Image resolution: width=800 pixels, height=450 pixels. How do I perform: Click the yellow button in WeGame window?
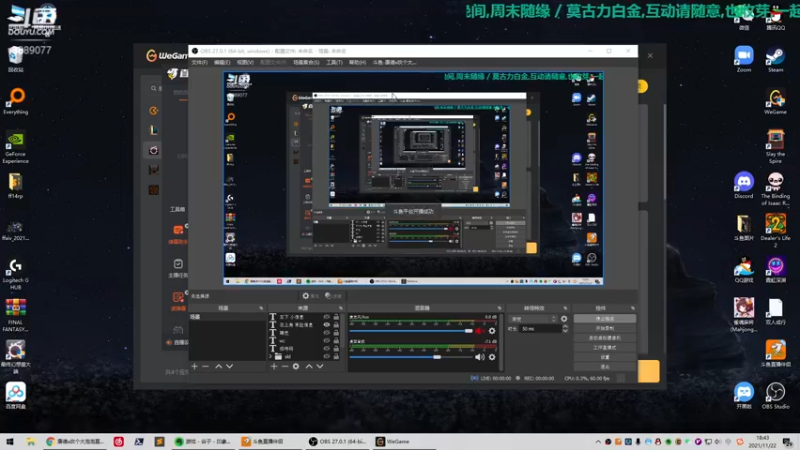tap(648, 371)
